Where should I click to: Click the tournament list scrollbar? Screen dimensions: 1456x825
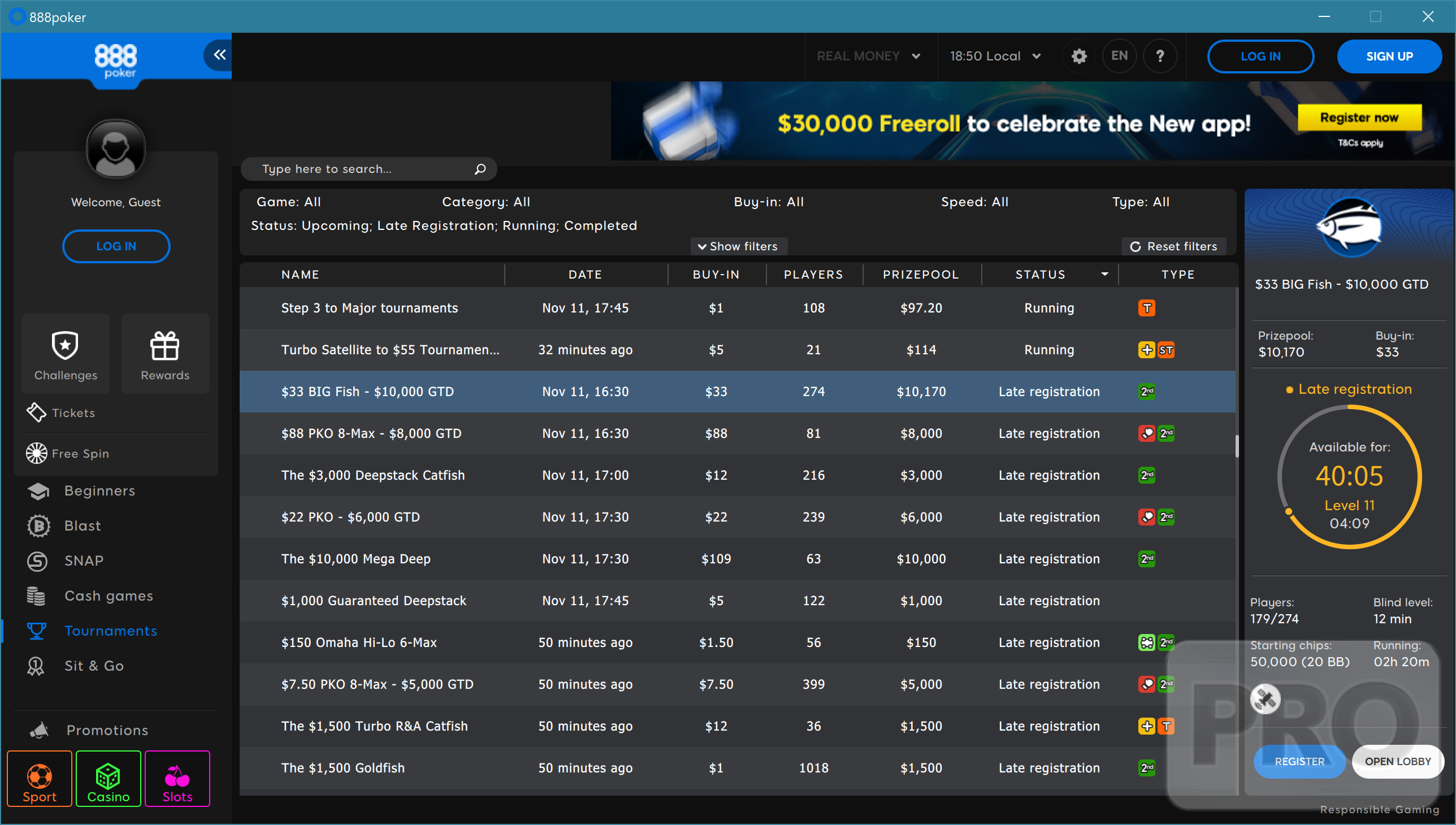point(1237,446)
